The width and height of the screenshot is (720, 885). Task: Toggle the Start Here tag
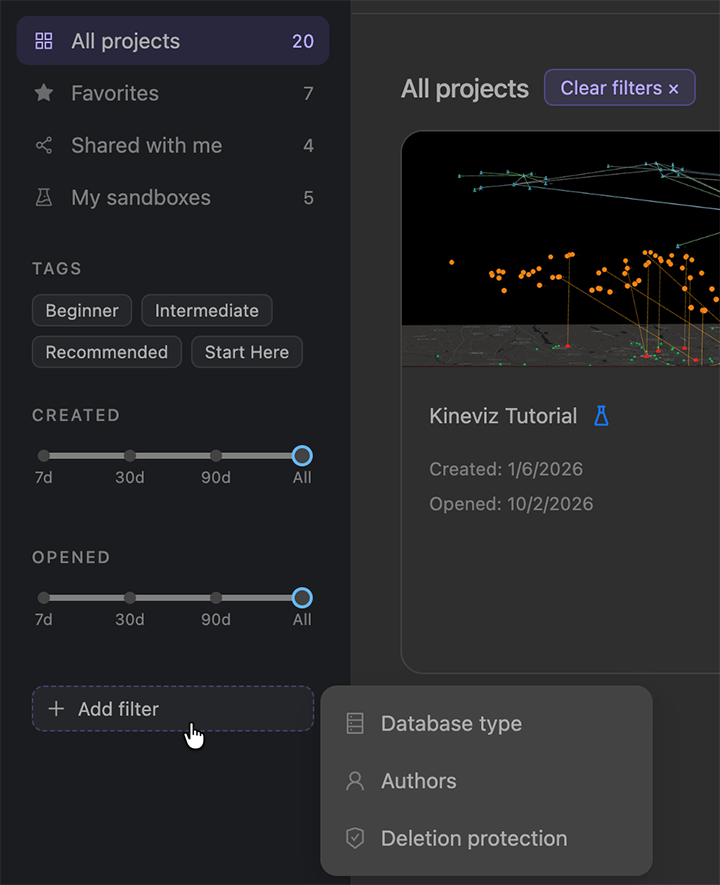(x=247, y=352)
